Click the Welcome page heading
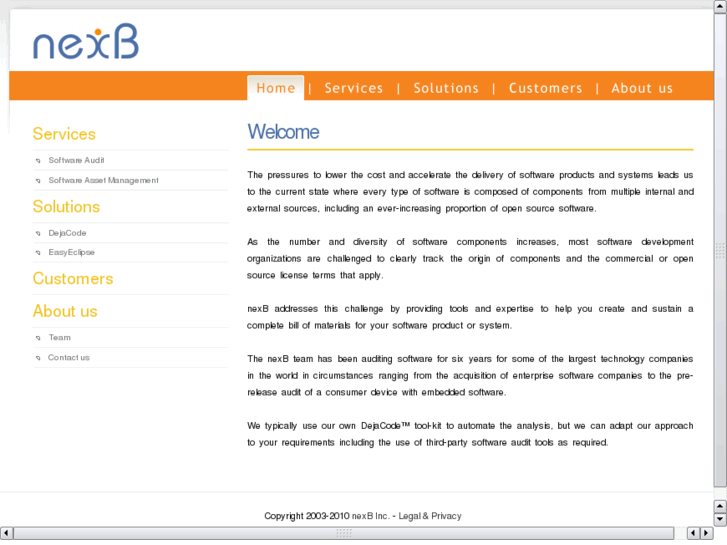This screenshot has width=727, height=545. tap(283, 132)
